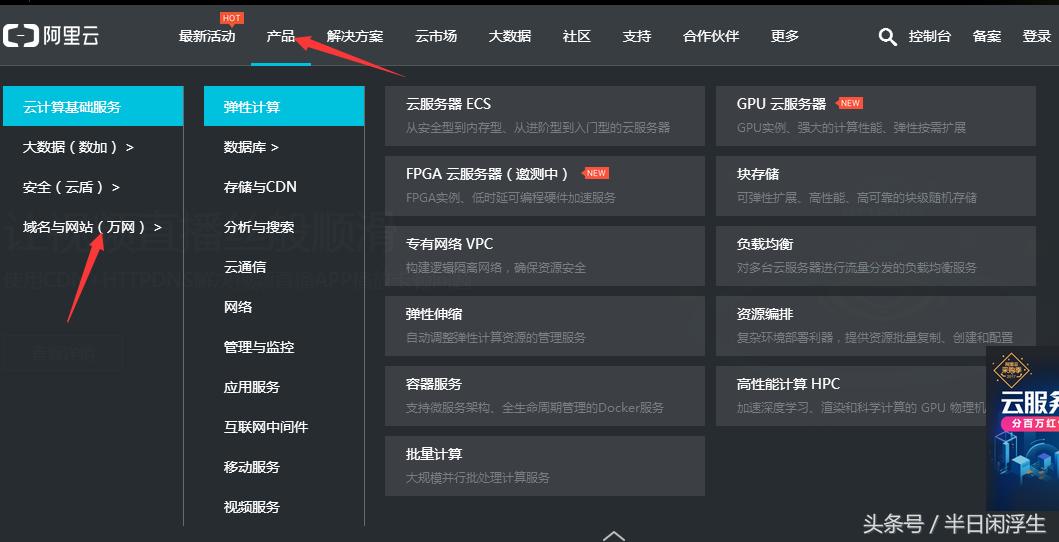Screen dimensions: 1059x542
Task: Open 资源编排 product card
Action: [x=876, y=326]
